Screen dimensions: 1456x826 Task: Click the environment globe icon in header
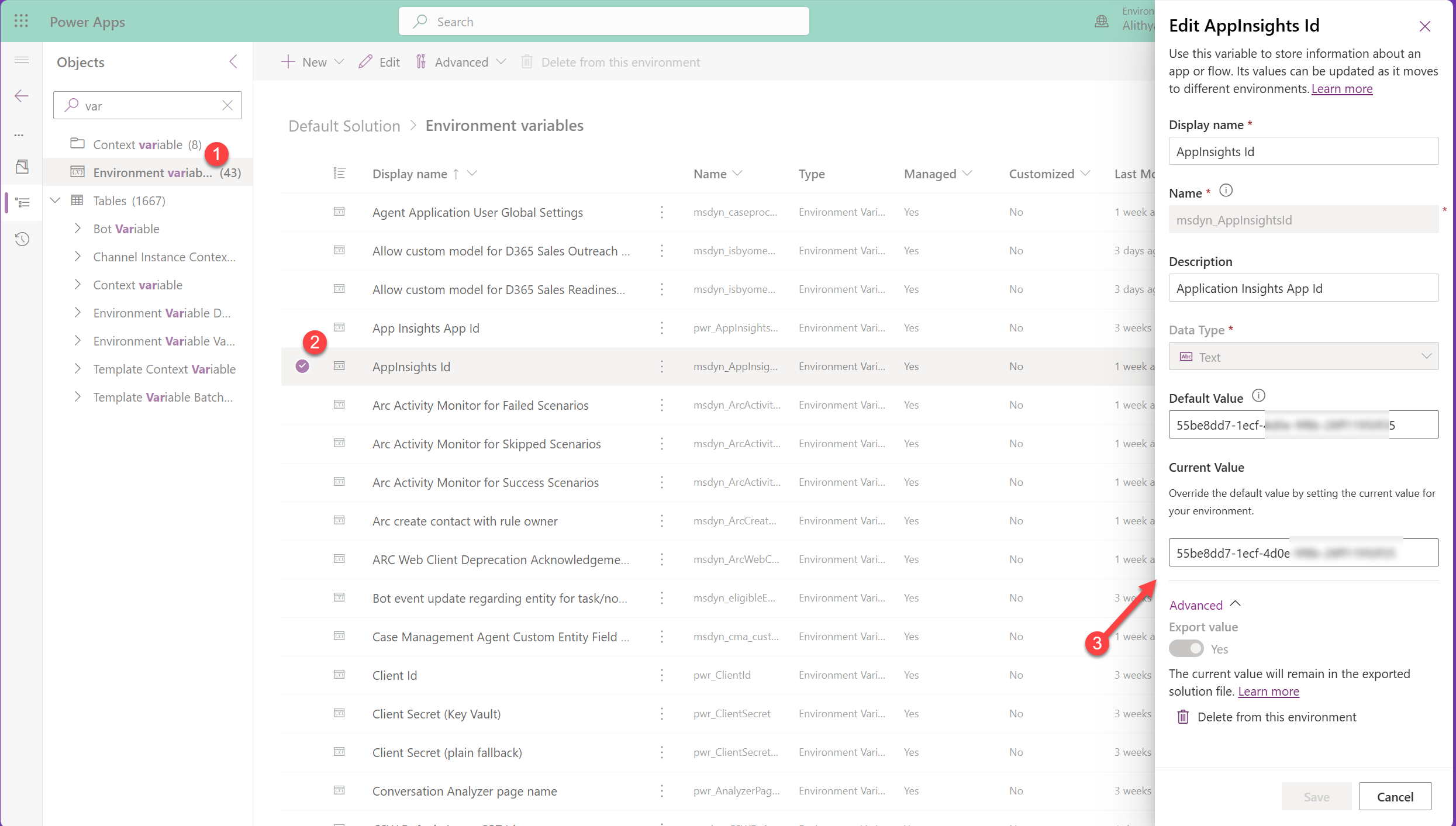point(1102,22)
